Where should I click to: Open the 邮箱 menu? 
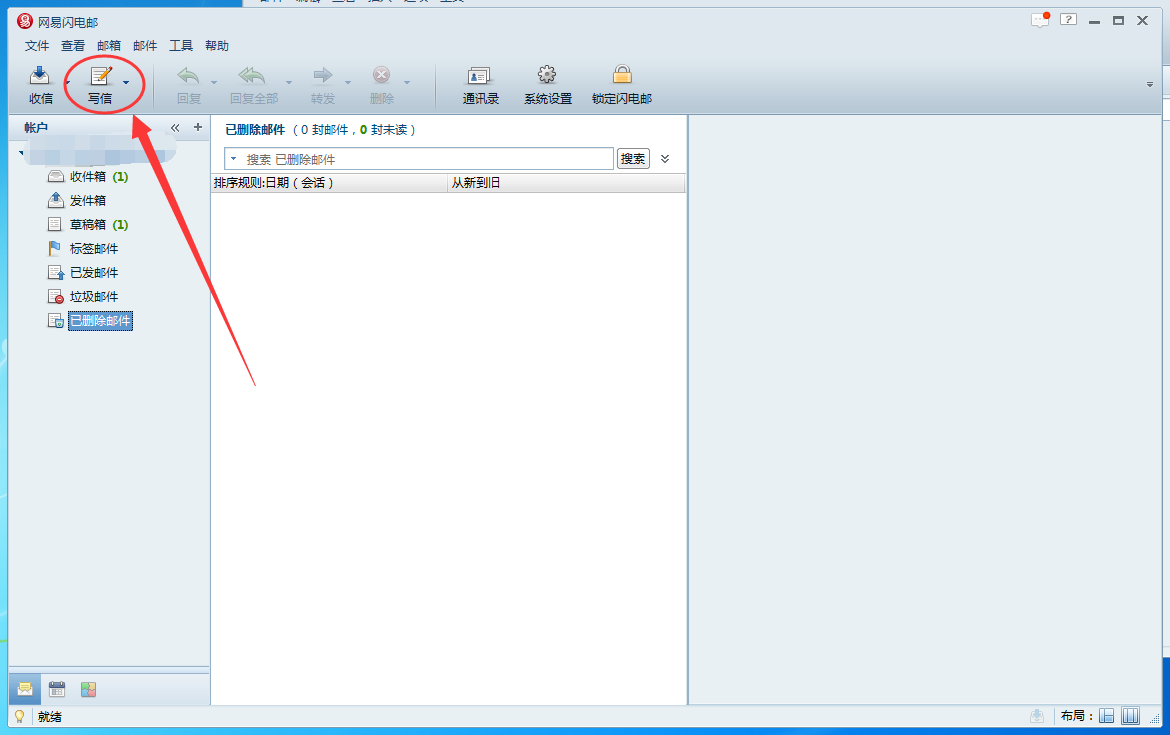(x=109, y=46)
